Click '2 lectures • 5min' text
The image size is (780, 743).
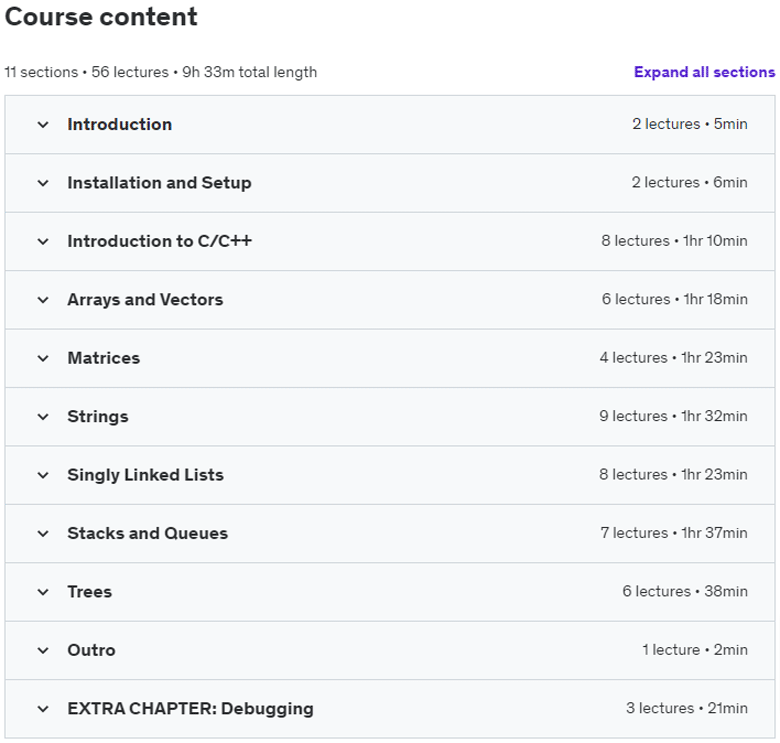click(690, 124)
